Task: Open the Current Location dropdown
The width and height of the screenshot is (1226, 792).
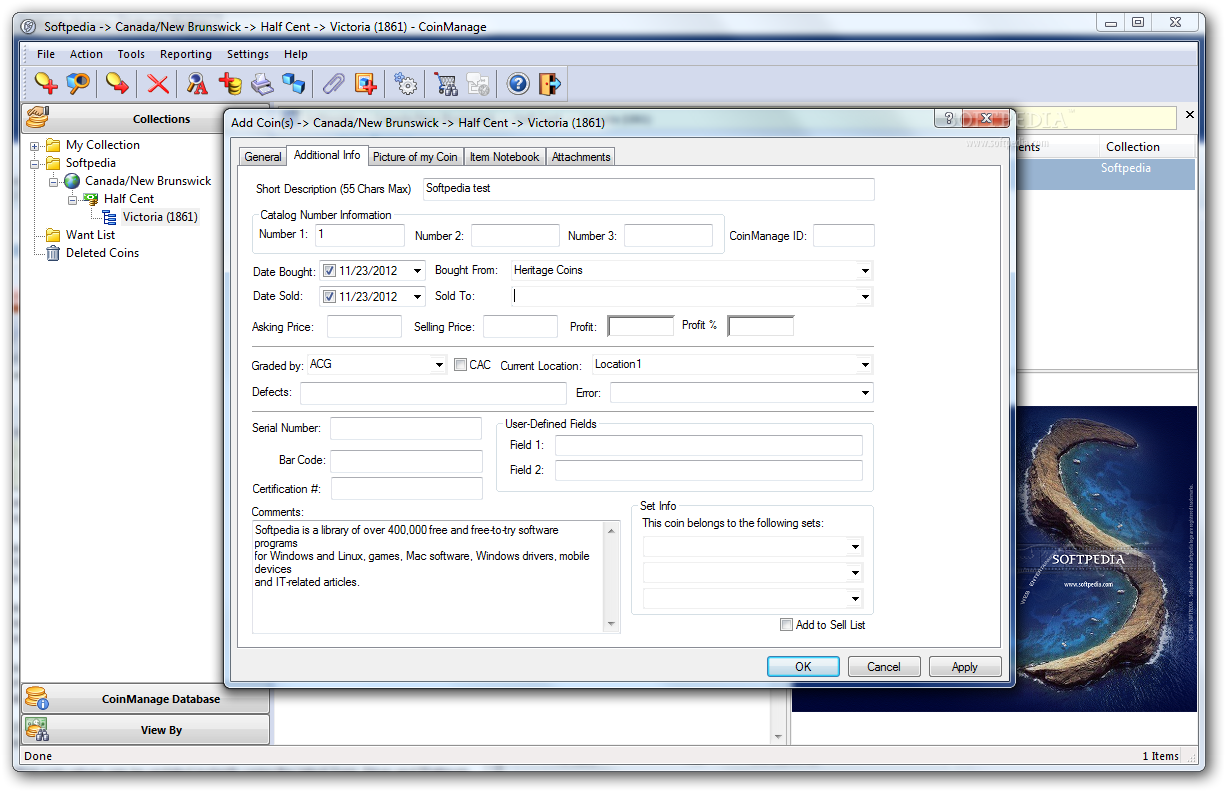Action: 864,365
